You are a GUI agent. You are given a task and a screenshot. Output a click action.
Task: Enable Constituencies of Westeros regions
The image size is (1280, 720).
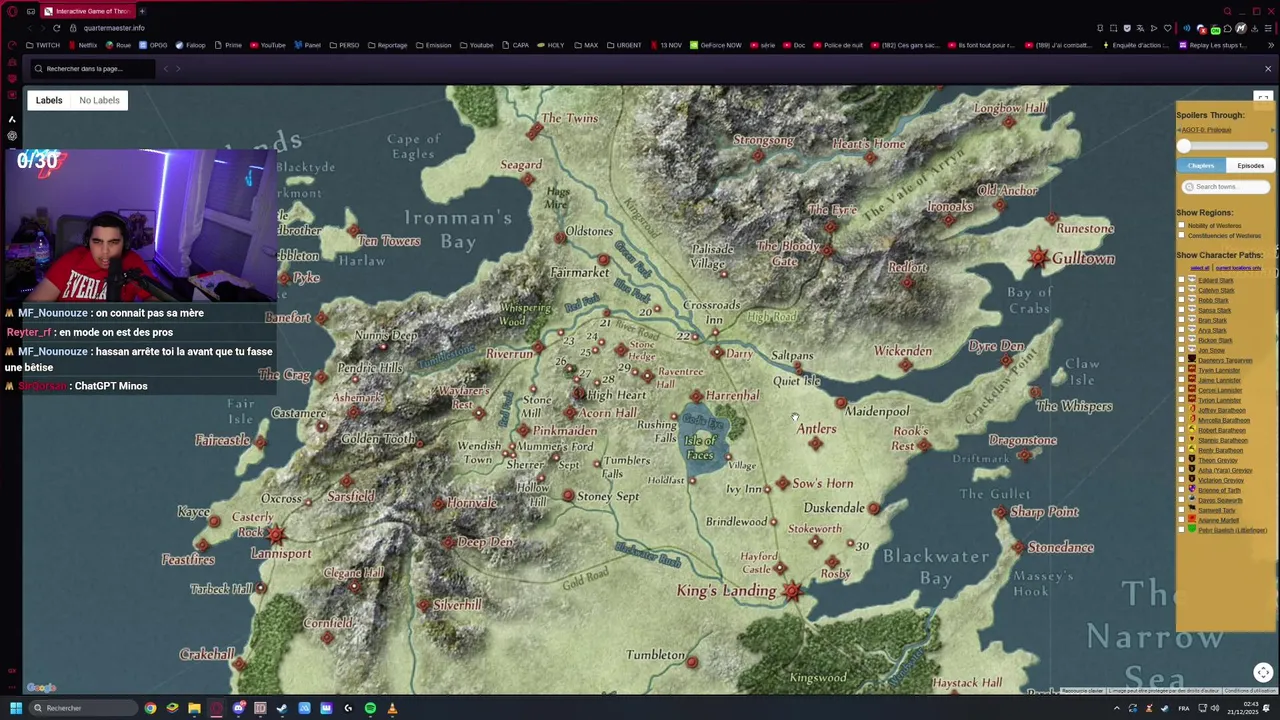[1181, 236]
